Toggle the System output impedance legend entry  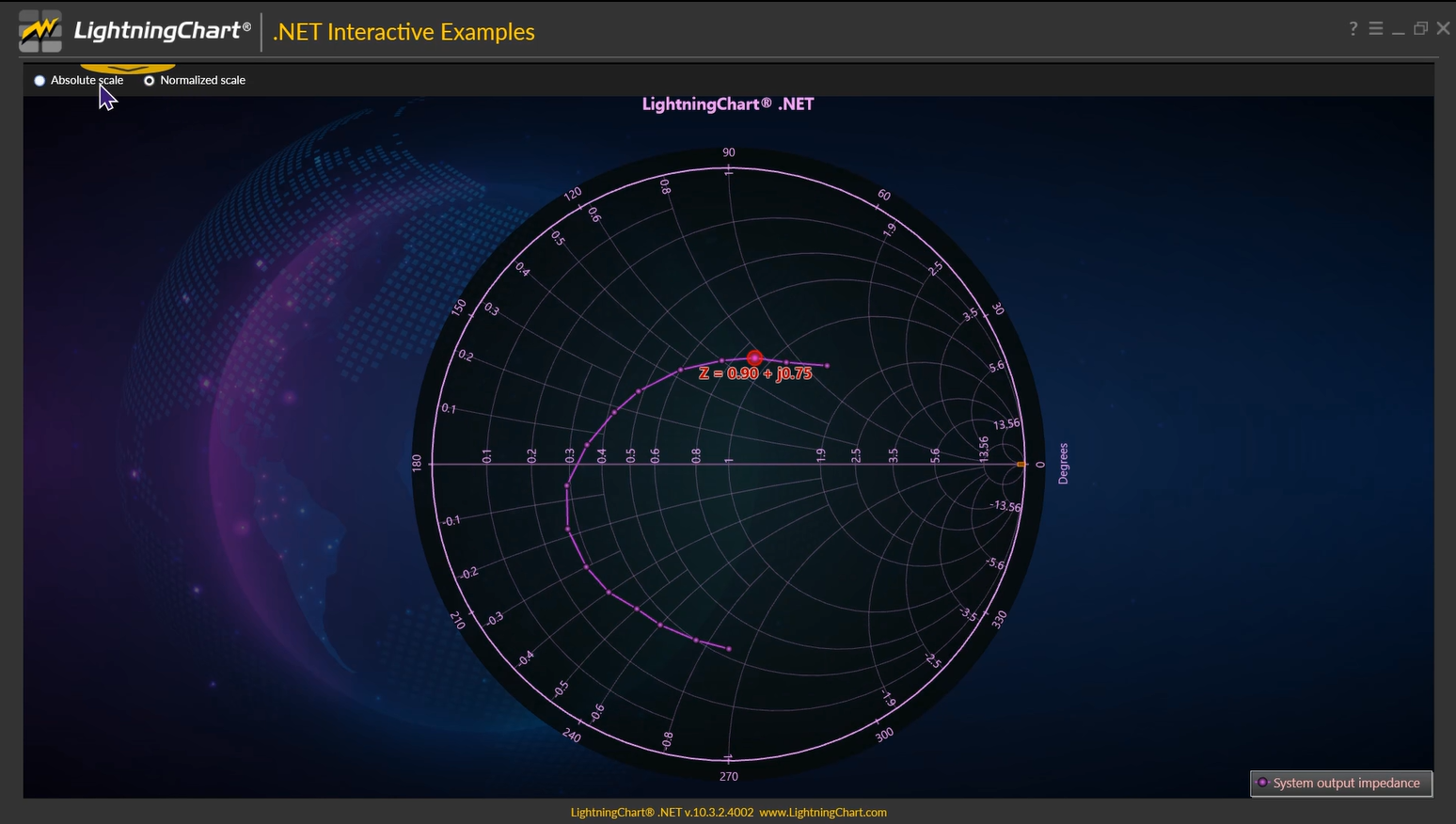tap(1346, 783)
